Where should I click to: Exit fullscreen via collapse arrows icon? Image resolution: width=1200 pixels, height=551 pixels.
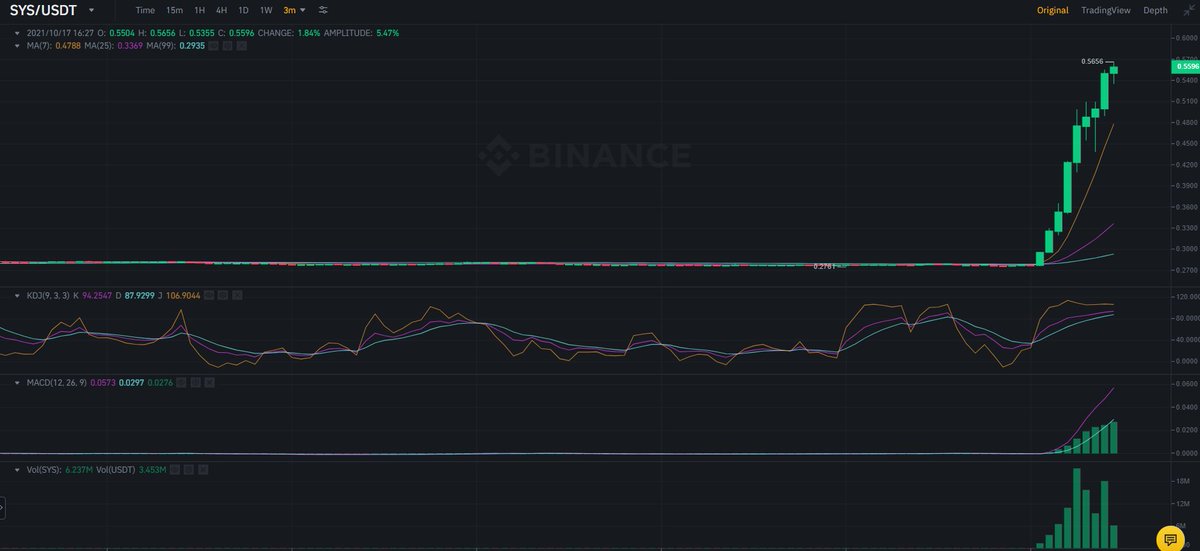(1187, 10)
